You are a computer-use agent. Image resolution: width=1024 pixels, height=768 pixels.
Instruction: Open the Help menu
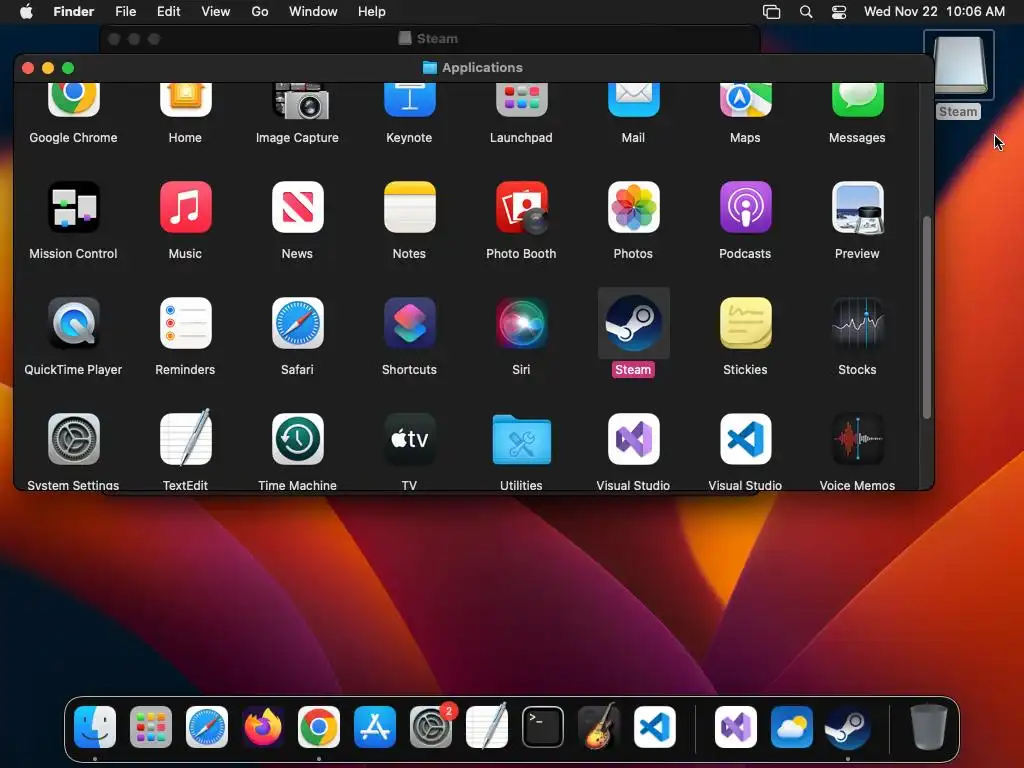tap(372, 11)
